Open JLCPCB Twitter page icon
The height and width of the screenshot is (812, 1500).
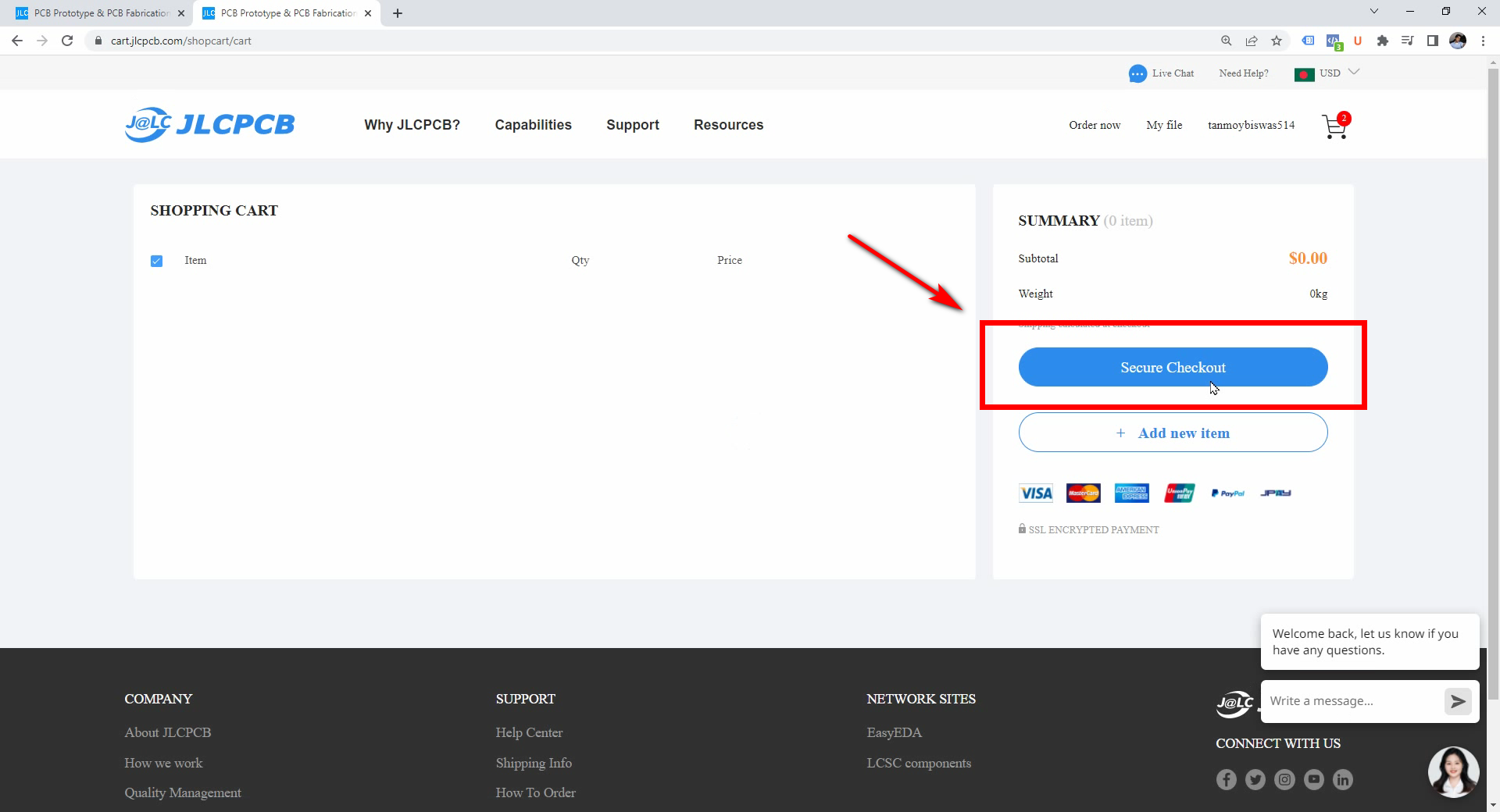point(1255,779)
